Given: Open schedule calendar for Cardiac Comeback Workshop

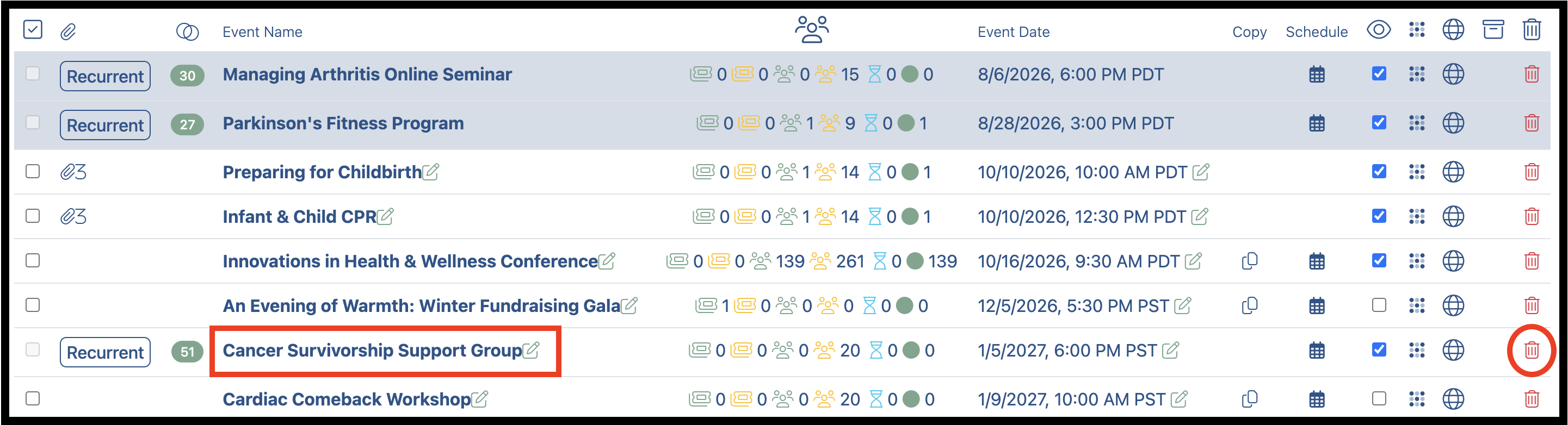Looking at the screenshot, I should (1317, 399).
